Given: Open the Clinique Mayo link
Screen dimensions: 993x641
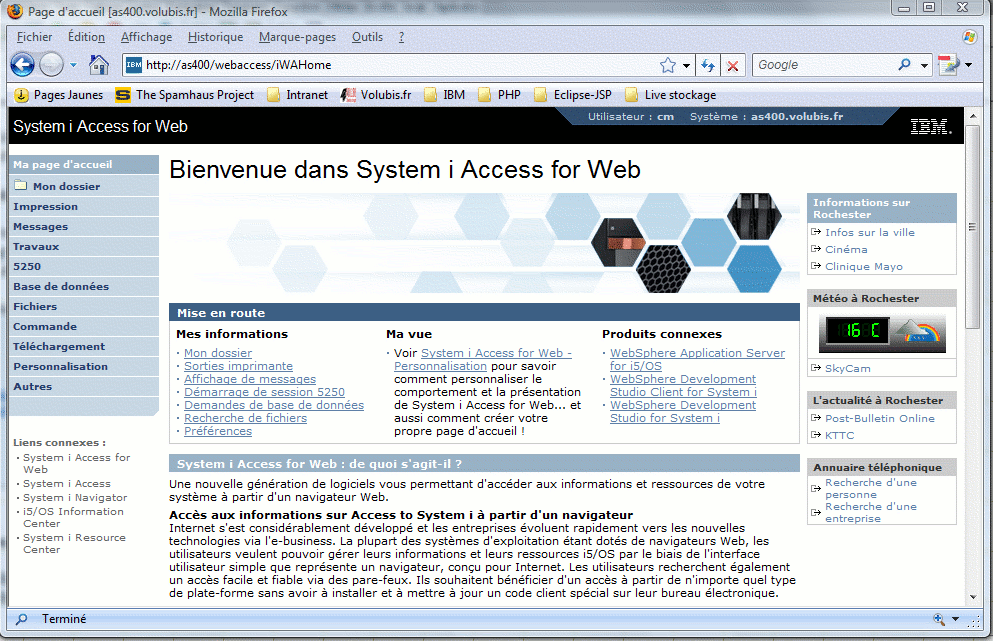Looking at the screenshot, I should click(x=864, y=267).
